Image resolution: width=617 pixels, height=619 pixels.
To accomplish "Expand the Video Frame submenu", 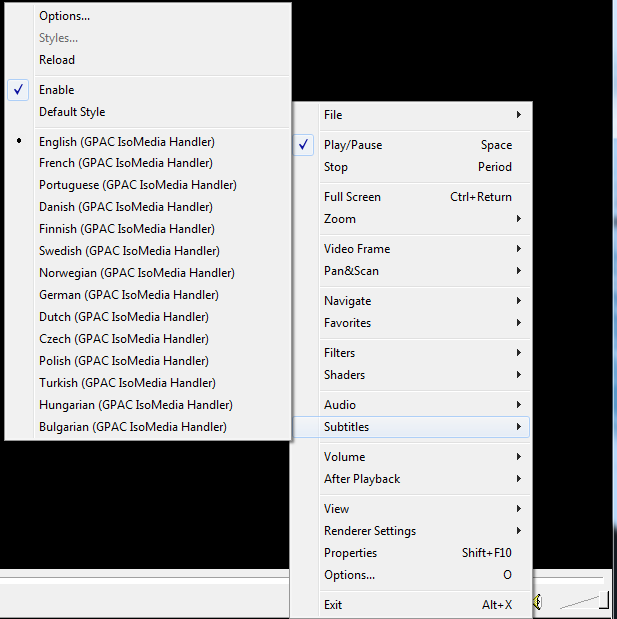I will tap(411, 249).
